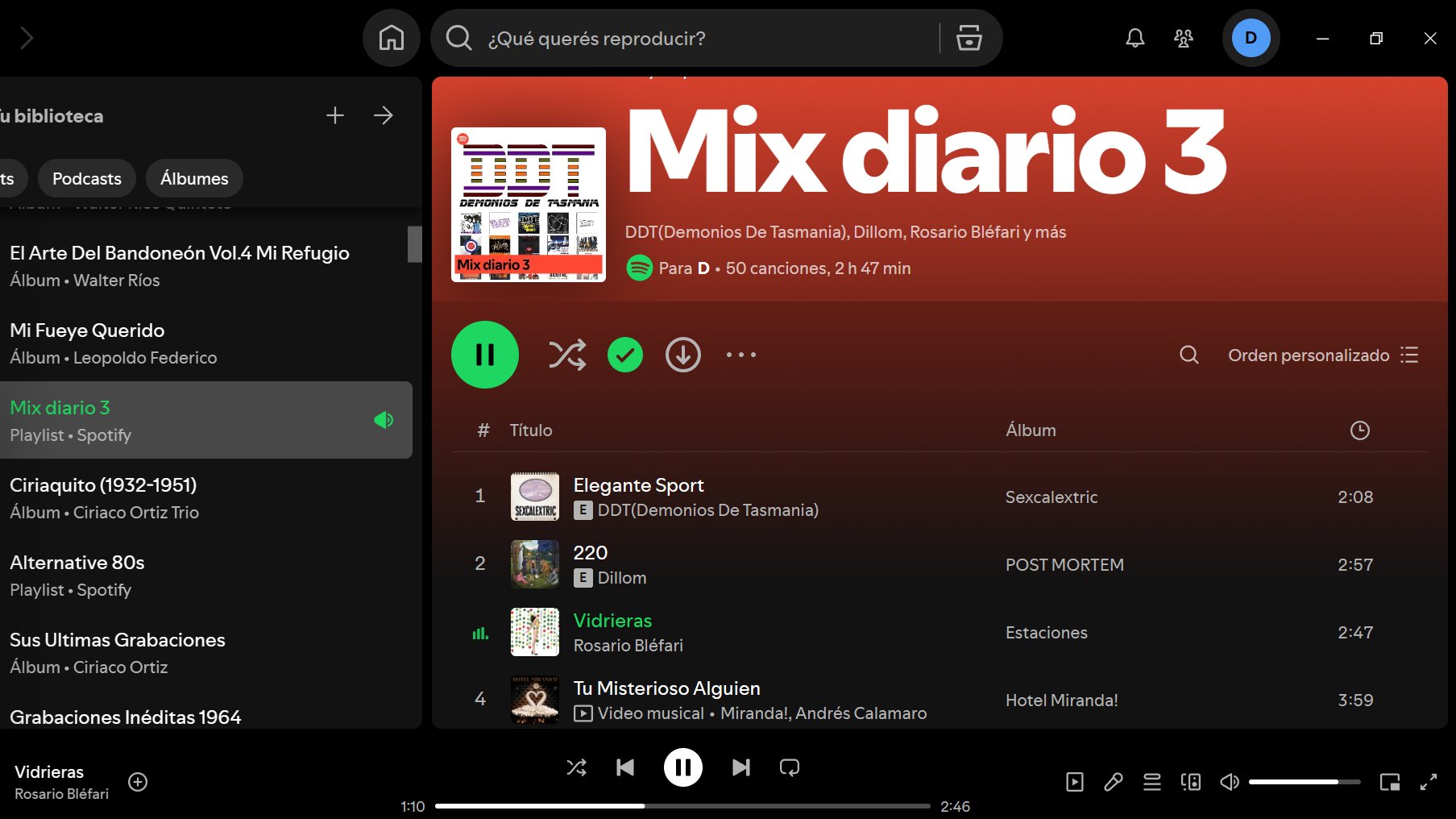Open the D profile avatar menu
Viewport: 1456px width, 819px height.
click(1251, 38)
